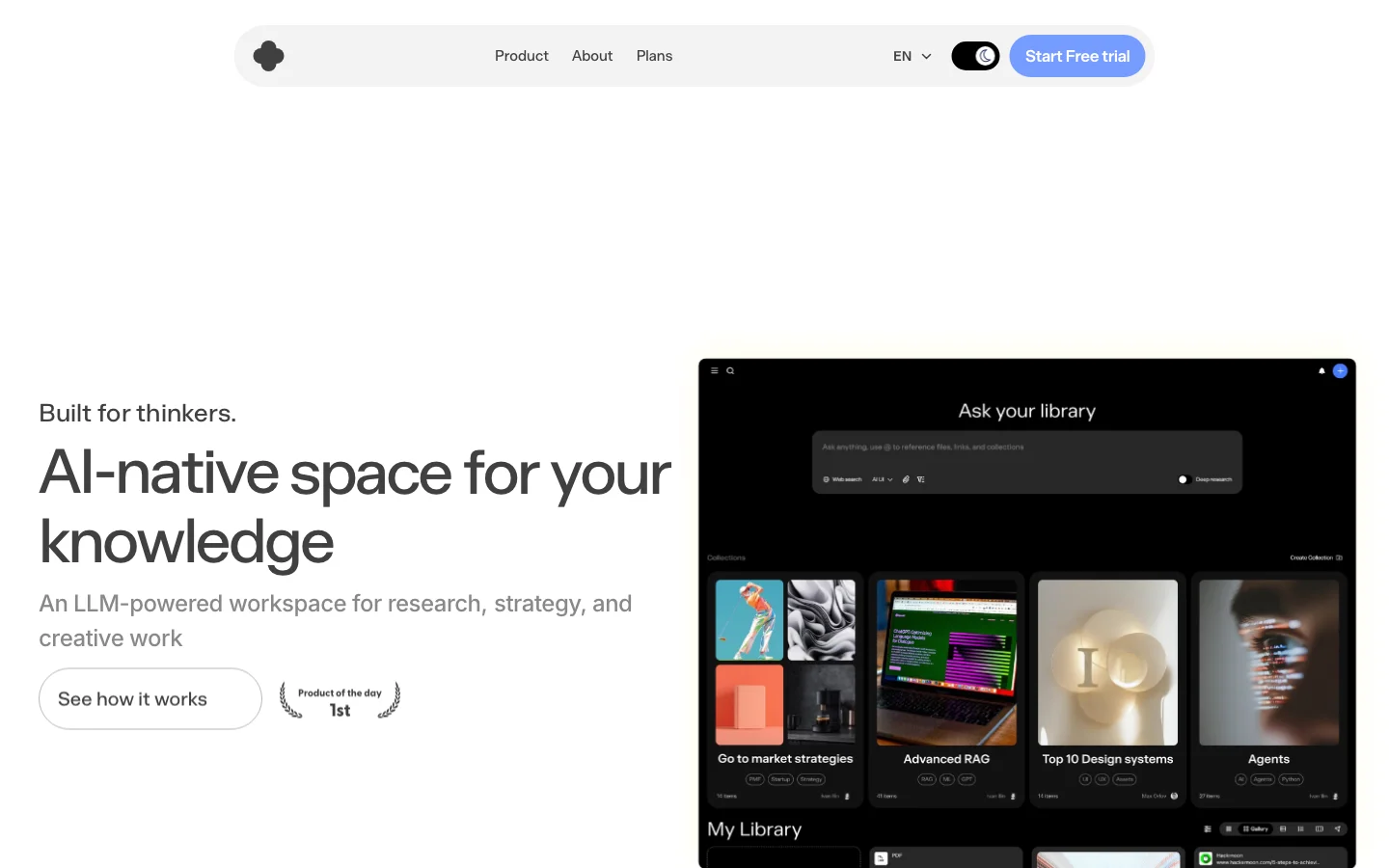Click the ML tag
The height and width of the screenshot is (868, 1389).
[947, 779]
